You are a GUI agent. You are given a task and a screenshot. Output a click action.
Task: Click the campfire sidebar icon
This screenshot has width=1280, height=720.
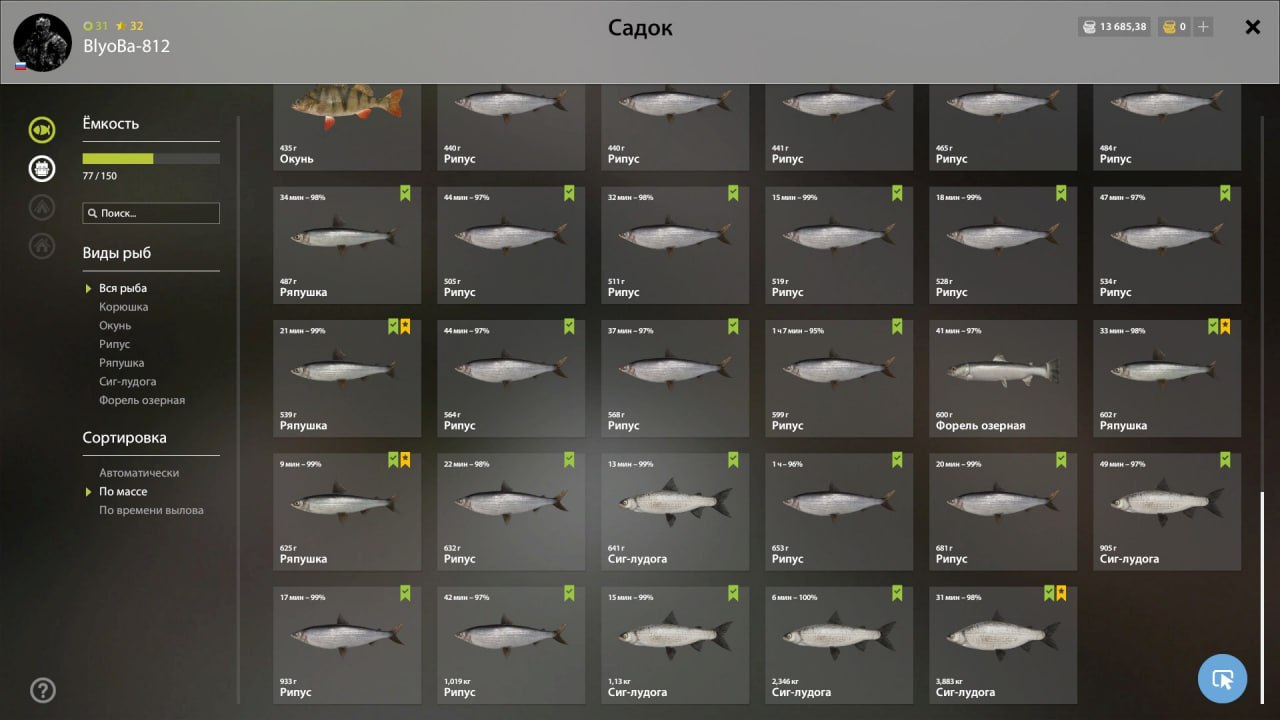pyautogui.click(x=42, y=207)
